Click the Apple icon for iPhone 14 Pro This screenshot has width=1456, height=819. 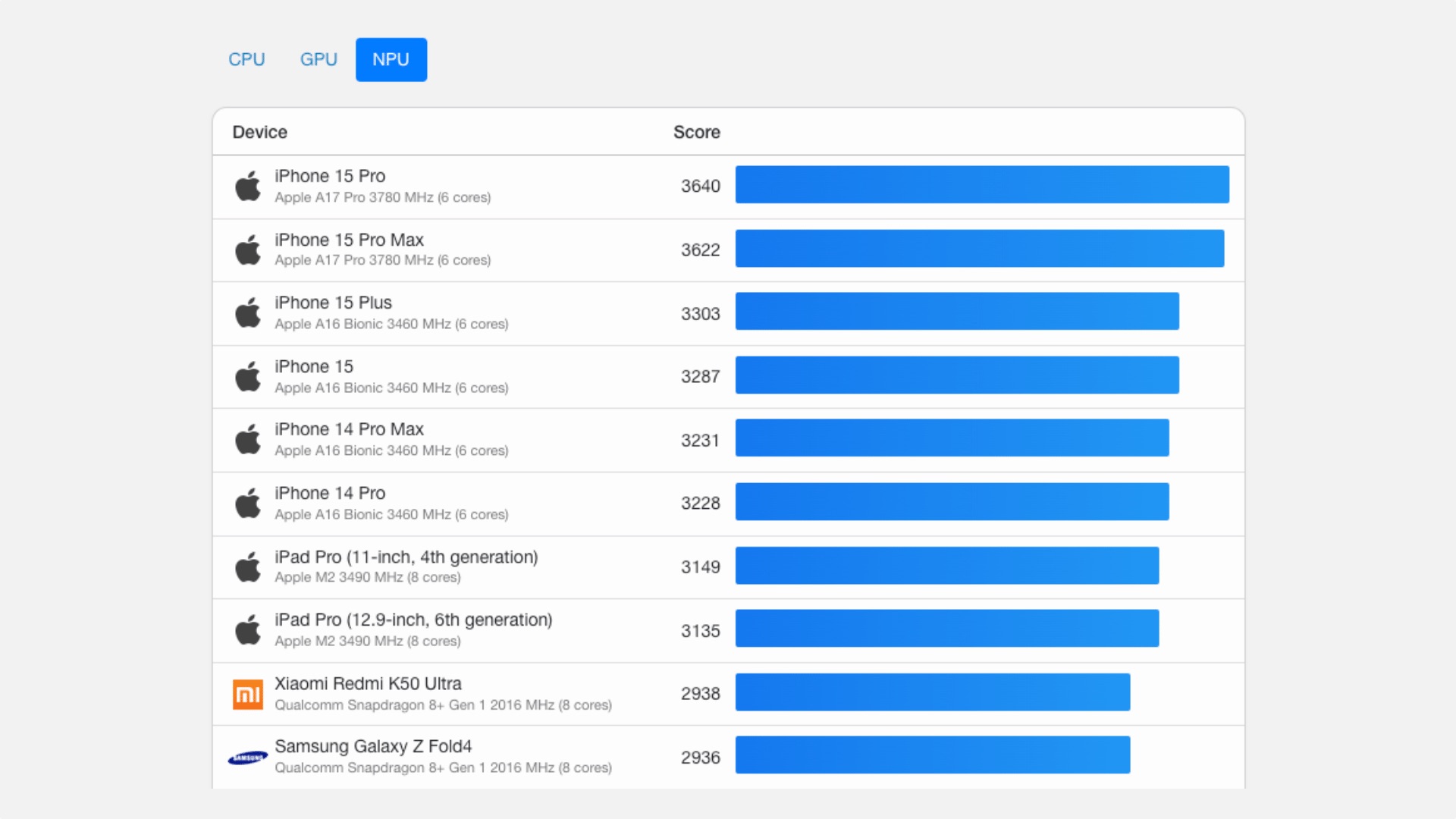tap(247, 503)
